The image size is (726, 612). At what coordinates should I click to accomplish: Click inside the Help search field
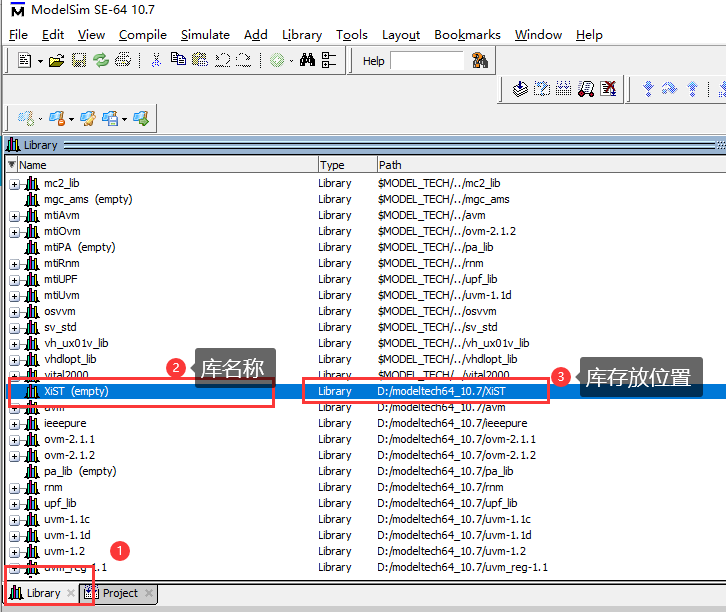click(426, 61)
